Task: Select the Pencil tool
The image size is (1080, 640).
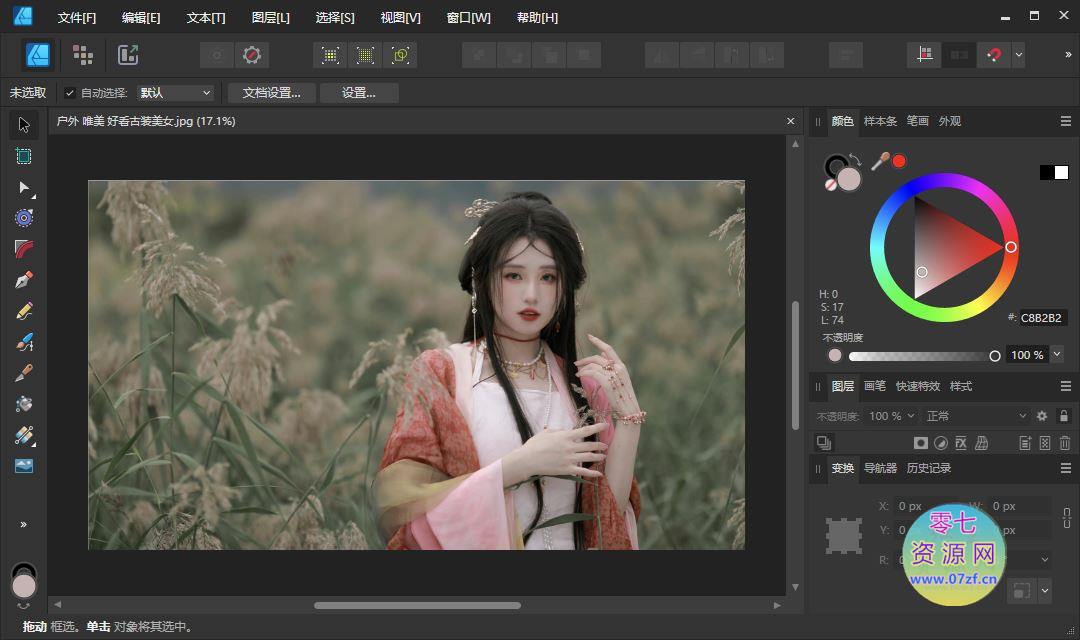Action: click(x=24, y=311)
